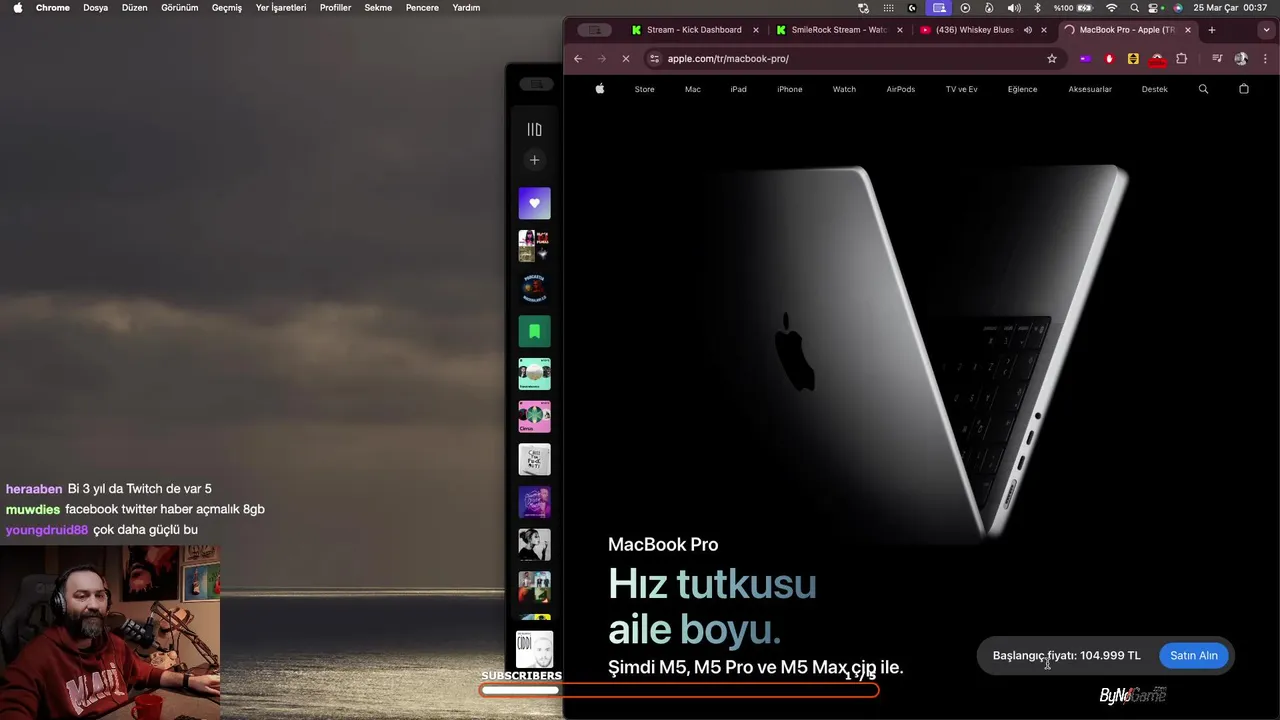Close the Stream - Kick Dashboard tab
This screenshot has width=1280, height=720.
pos(756,30)
